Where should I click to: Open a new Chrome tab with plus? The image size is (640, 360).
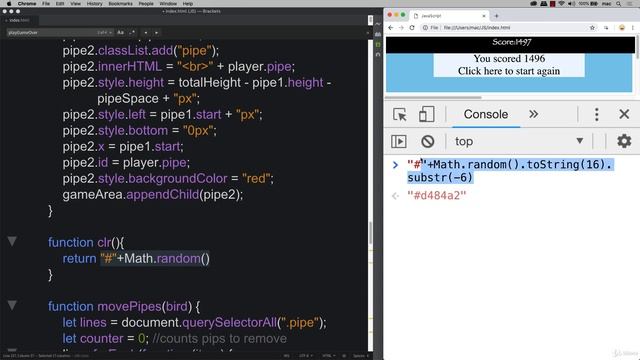click(x=496, y=16)
